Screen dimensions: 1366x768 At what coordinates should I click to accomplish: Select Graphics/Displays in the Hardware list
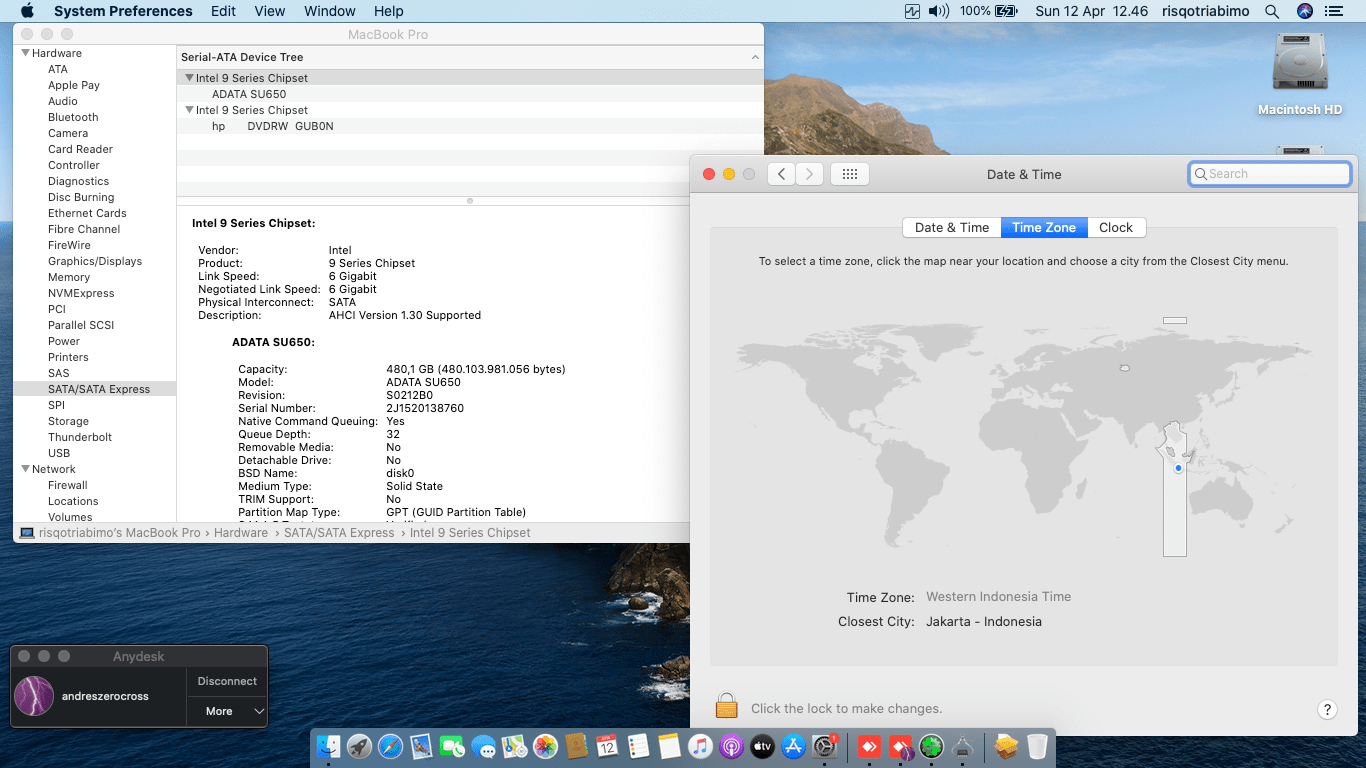click(x=95, y=261)
